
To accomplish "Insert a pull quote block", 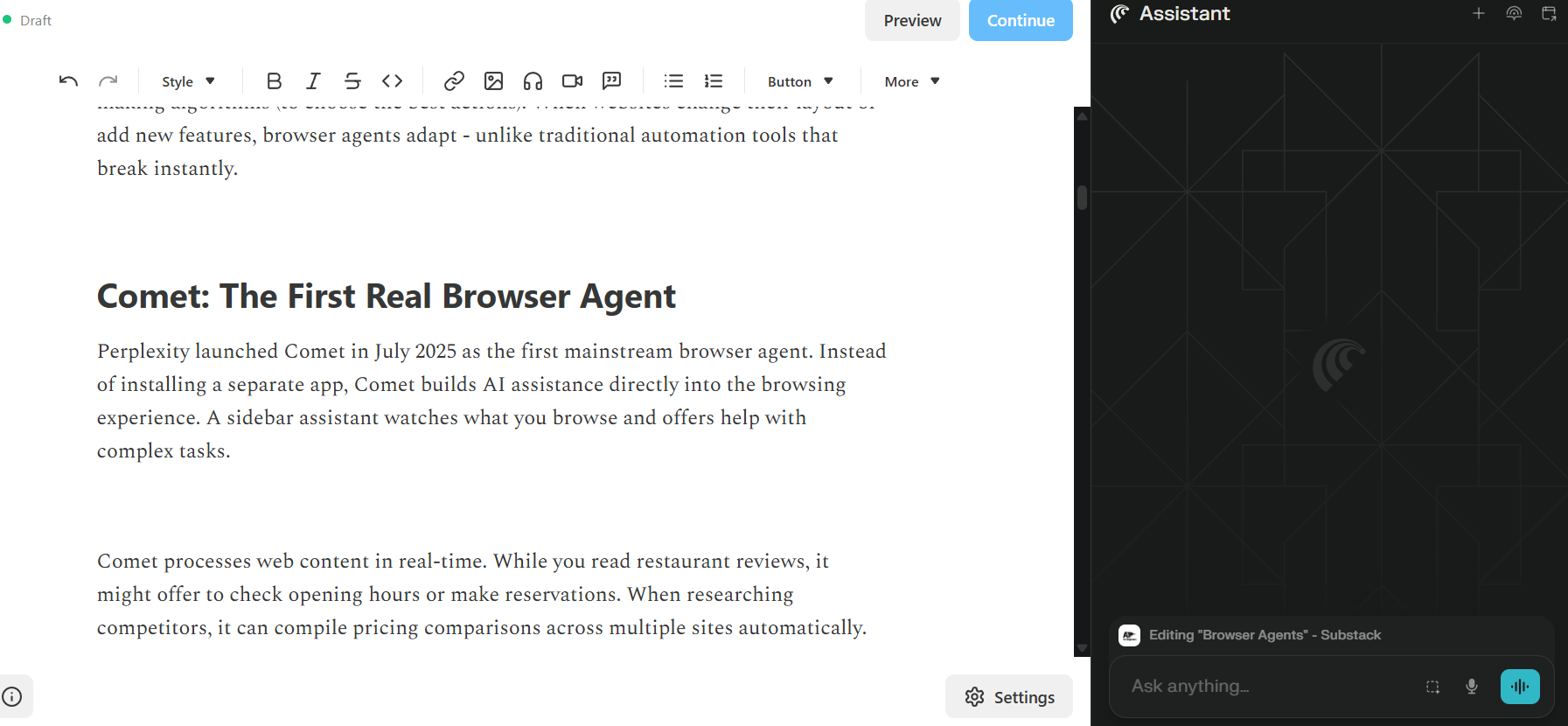I will 611,81.
